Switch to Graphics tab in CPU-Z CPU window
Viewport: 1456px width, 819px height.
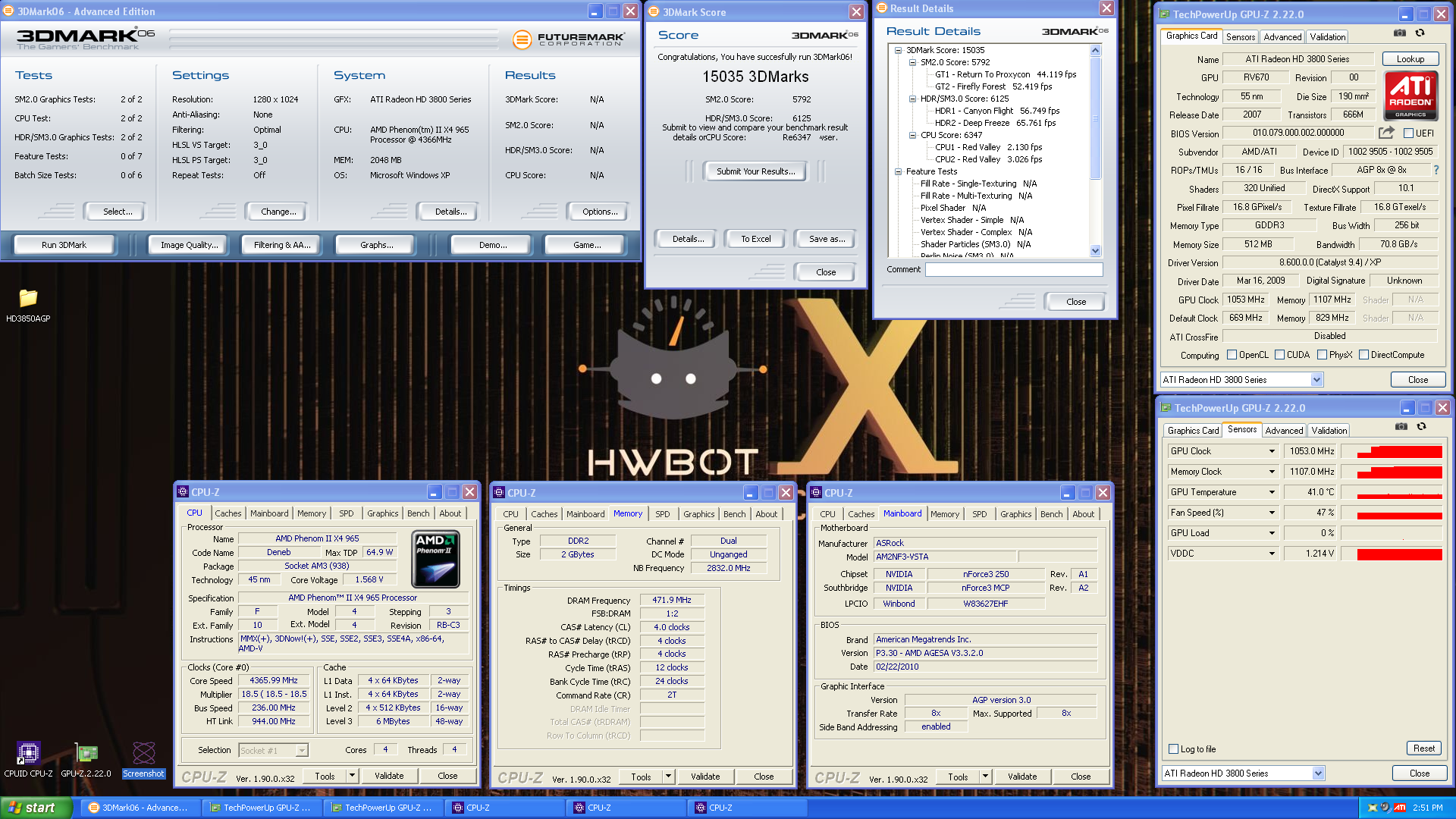383,513
